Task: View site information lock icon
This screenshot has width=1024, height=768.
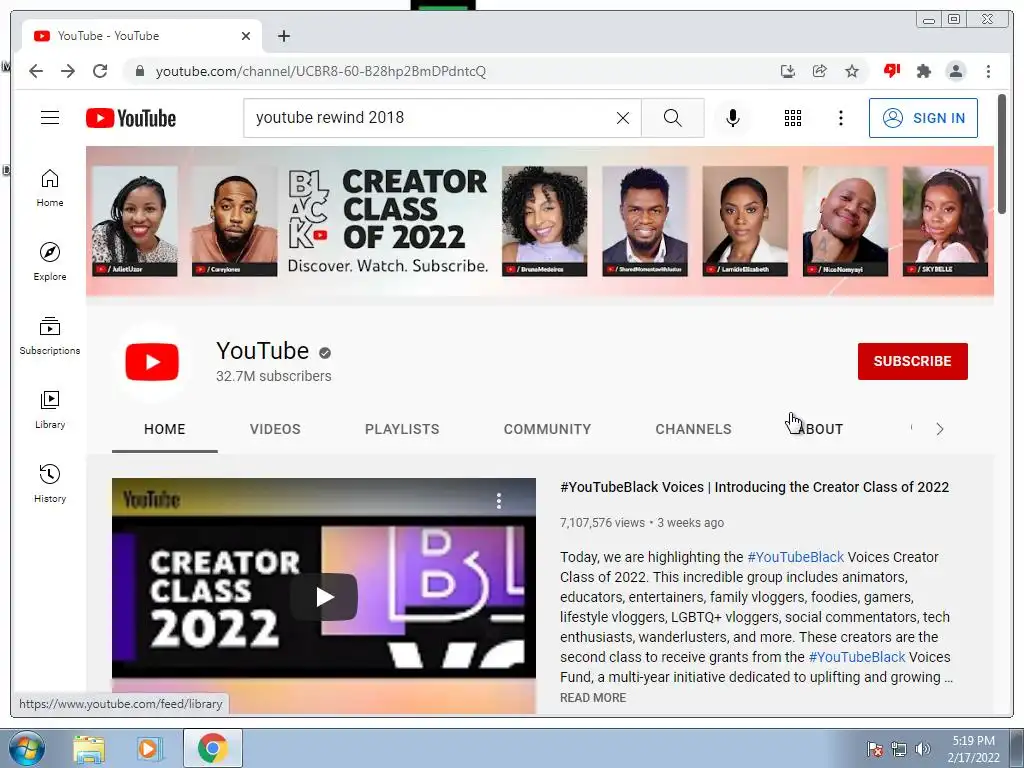Action: coord(139,71)
